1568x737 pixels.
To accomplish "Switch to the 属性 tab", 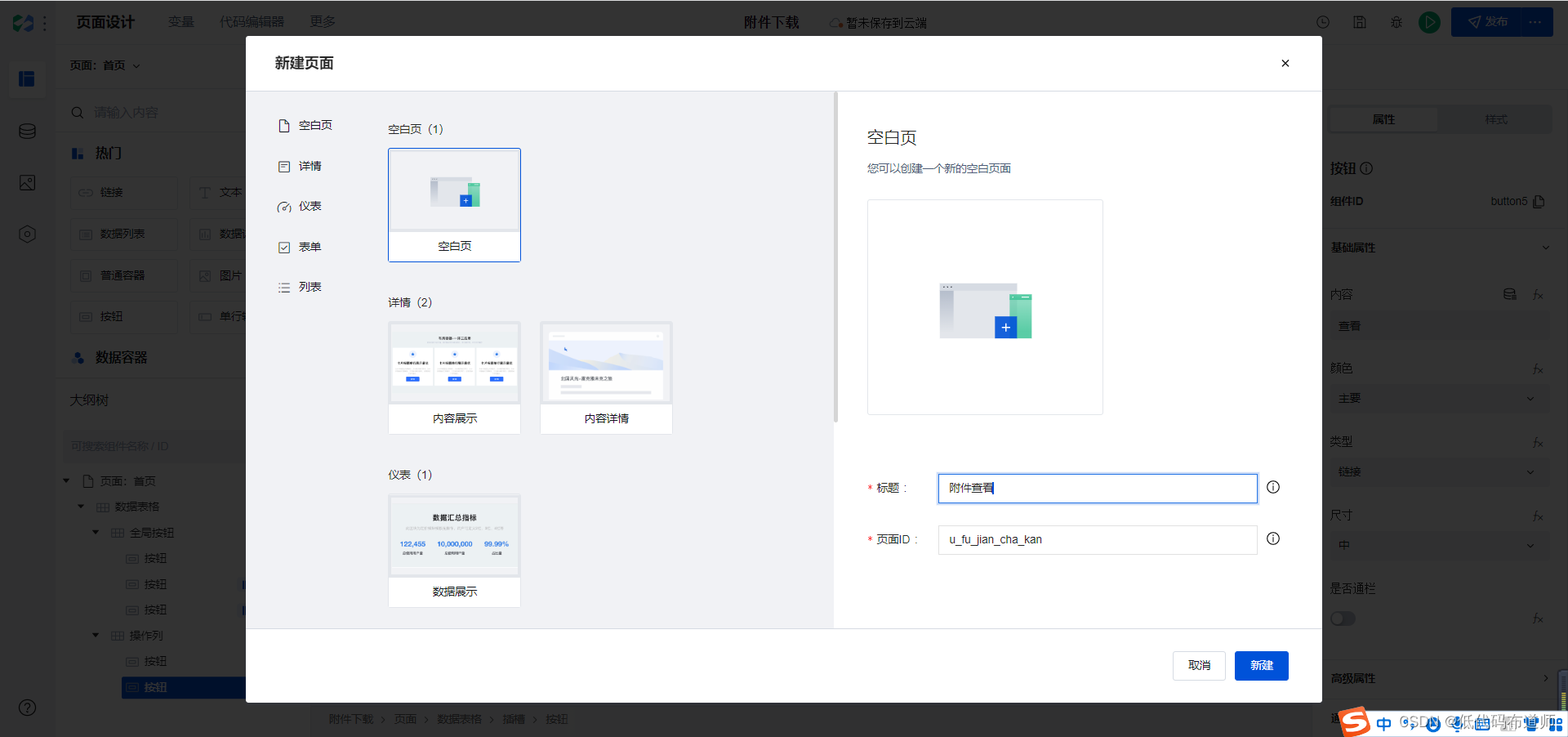I will pos(1383,119).
